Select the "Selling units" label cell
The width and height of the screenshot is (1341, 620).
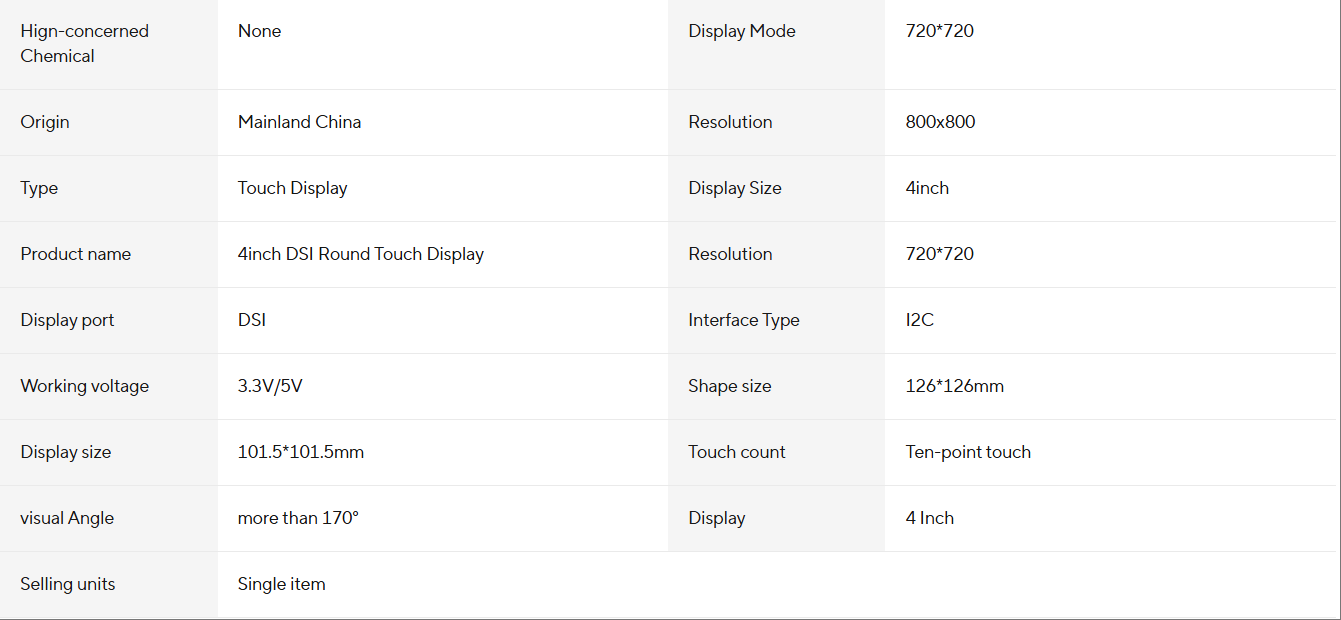point(67,584)
